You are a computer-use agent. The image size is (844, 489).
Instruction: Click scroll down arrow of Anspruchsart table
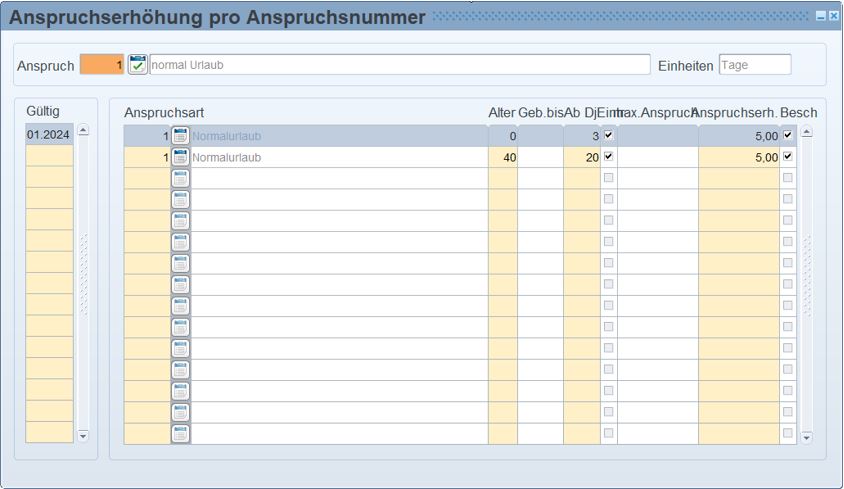807,437
